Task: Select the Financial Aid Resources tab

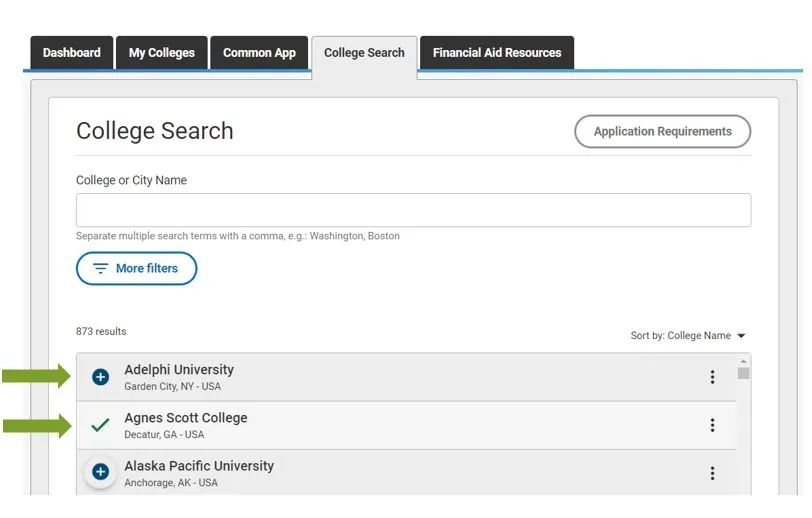Action: 497,53
